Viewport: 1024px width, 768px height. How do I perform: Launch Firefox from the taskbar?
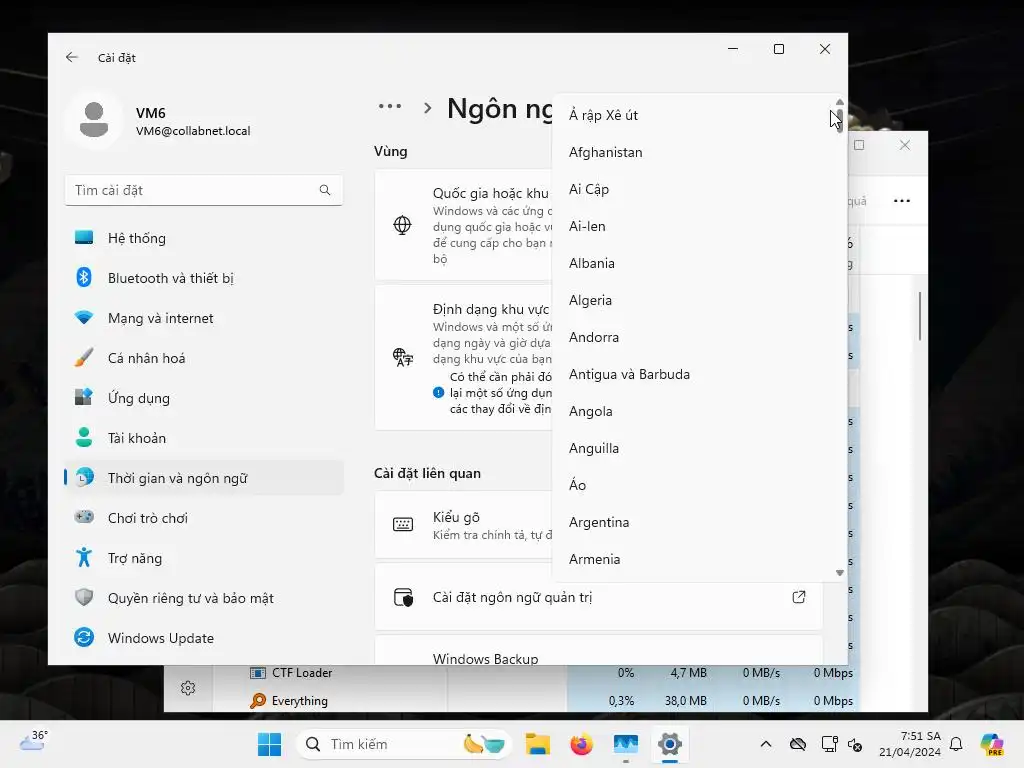(581, 744)
